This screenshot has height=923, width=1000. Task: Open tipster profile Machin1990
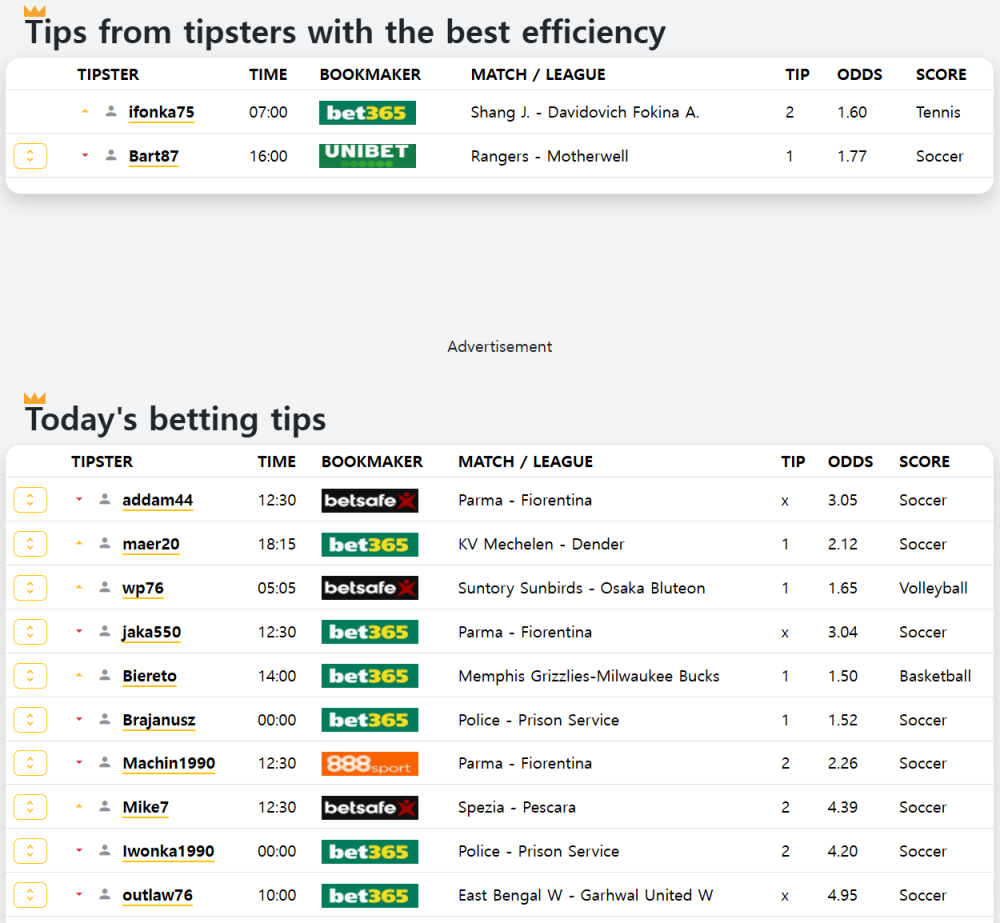[169, 764]
